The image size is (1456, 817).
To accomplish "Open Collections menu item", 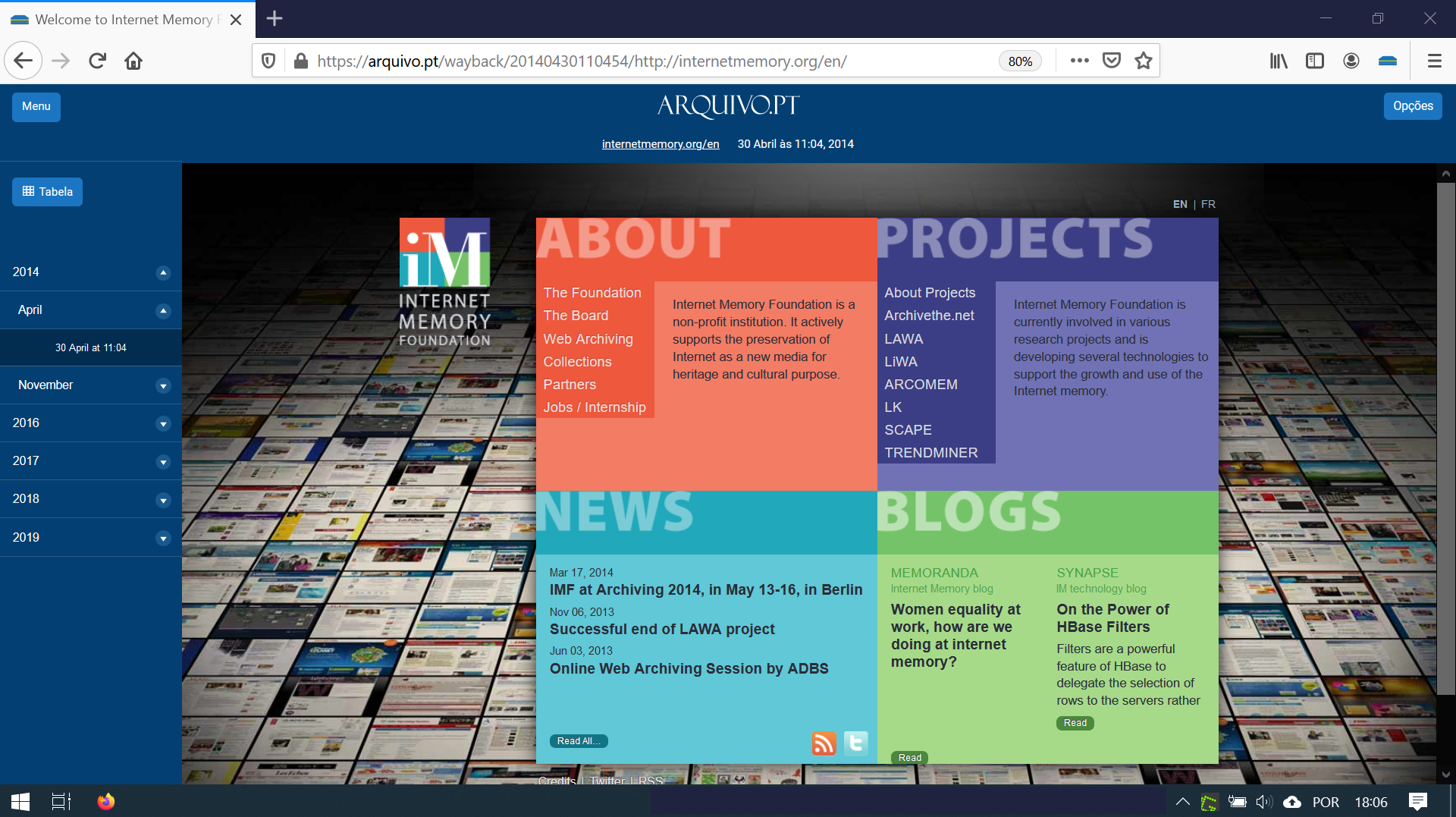I will [x=577, y=362].
